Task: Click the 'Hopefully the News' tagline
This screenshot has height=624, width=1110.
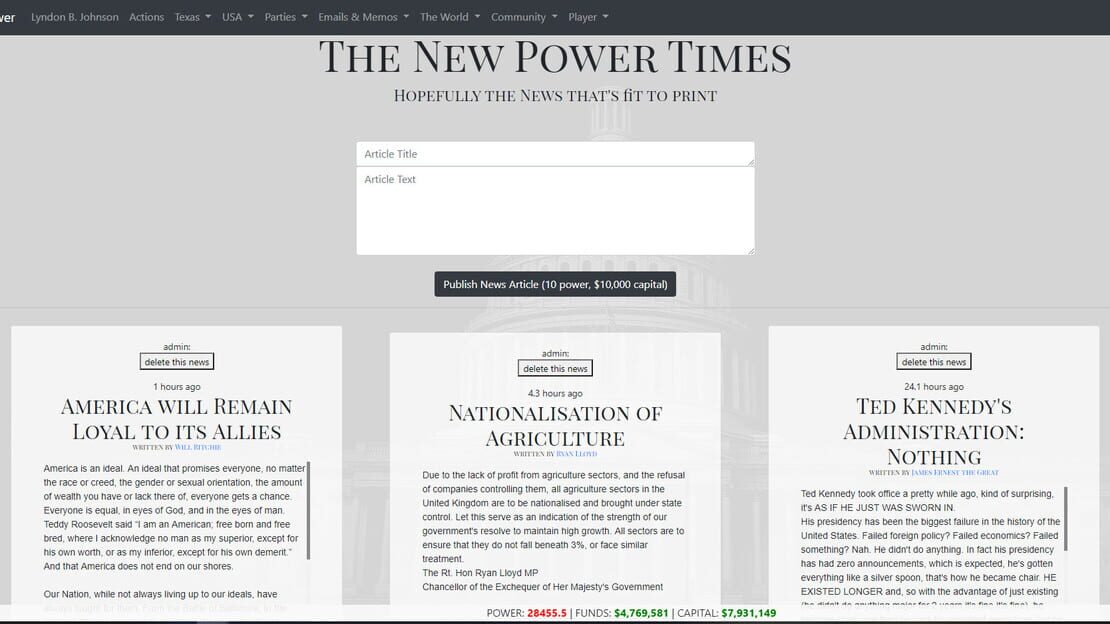Action: pyautogui.click(x=555, y=96)
